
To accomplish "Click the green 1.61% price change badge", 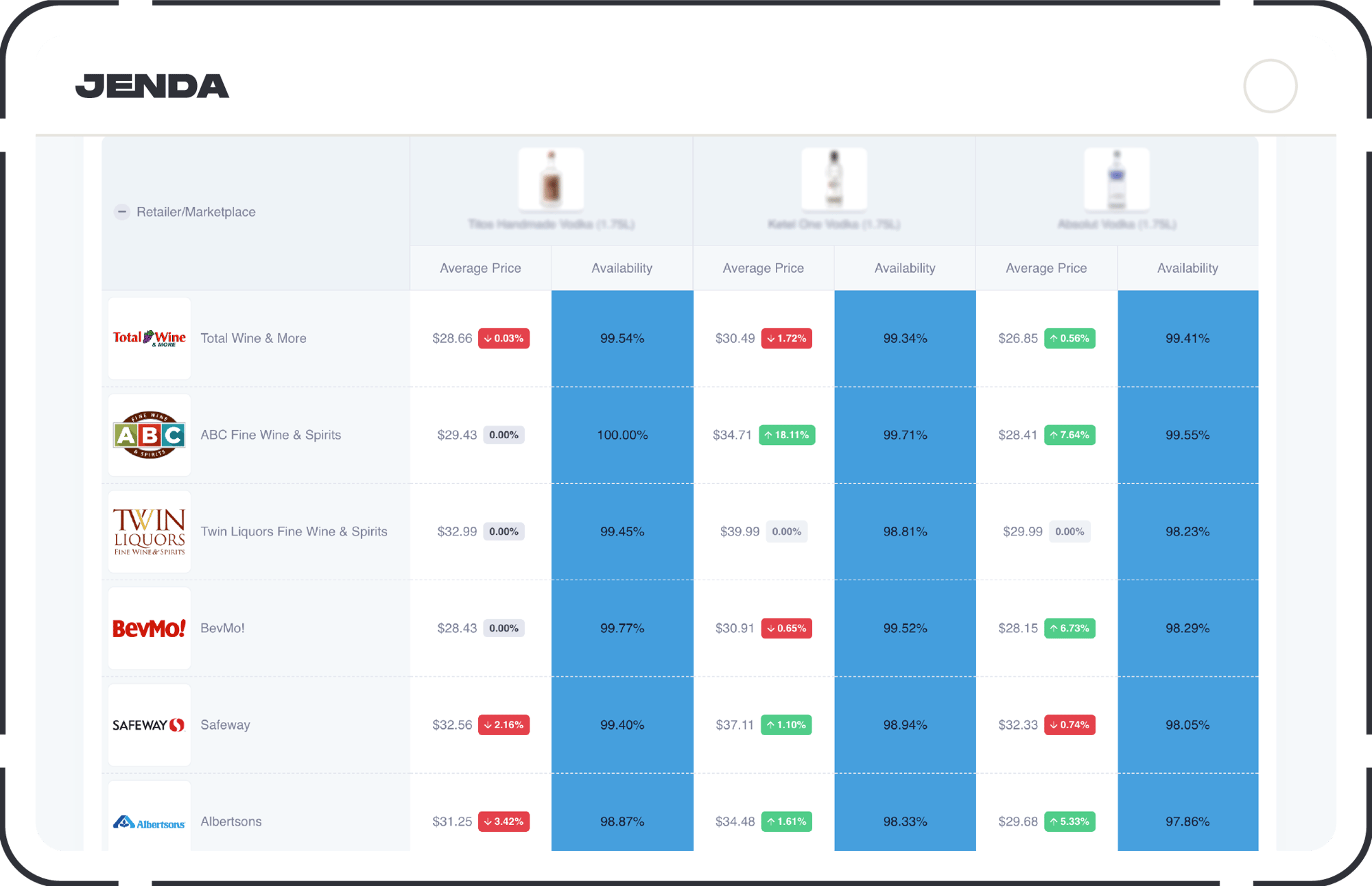I will 786,822.
